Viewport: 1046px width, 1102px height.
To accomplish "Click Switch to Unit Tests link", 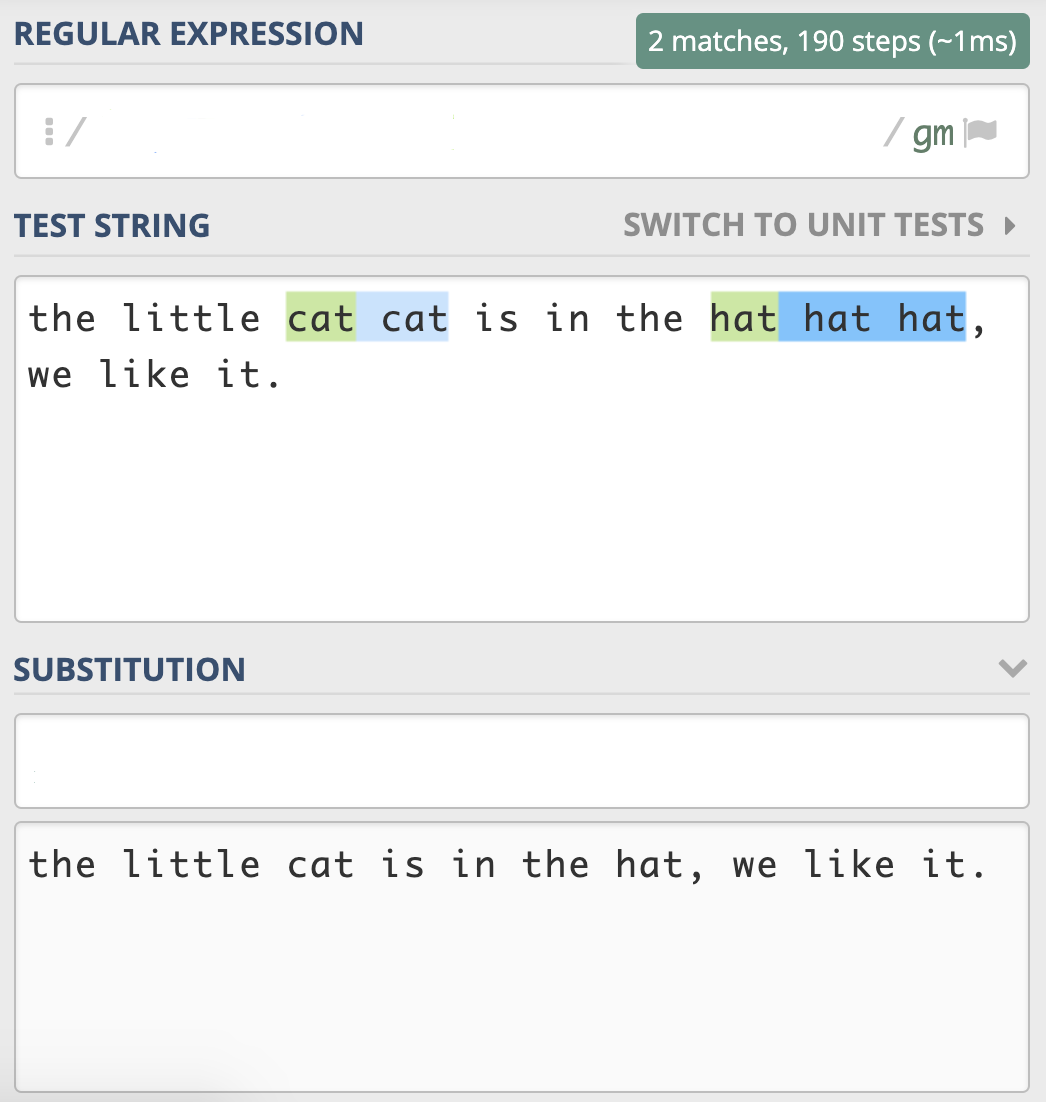I will click(803, 225).
